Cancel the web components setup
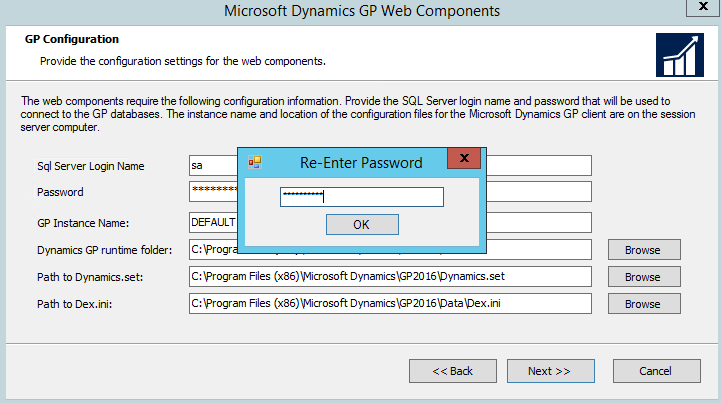This screenshot has width=721, height=403. [x=655, y=371]
